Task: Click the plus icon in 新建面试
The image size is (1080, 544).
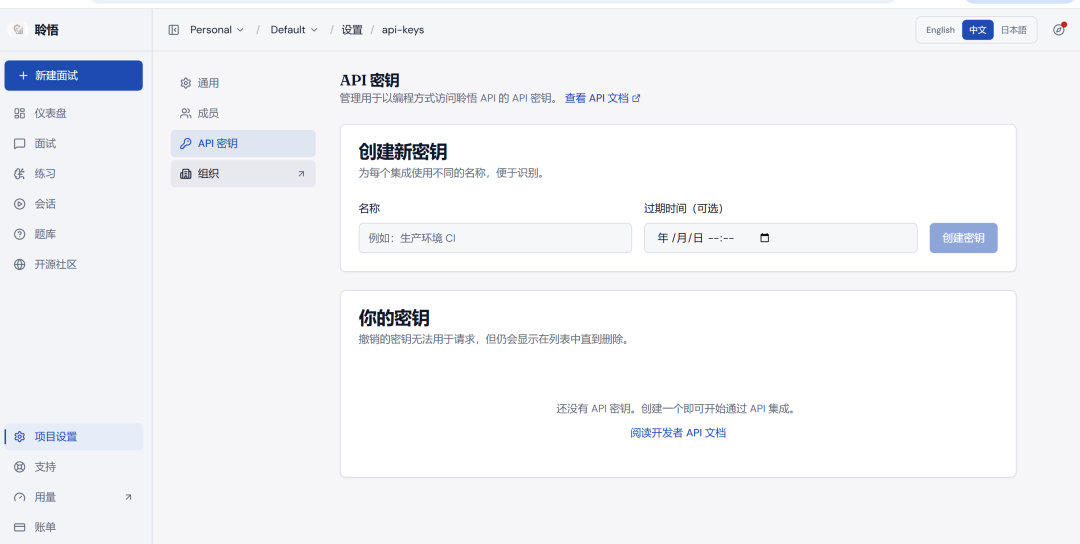Action: (x=23, y=76)
